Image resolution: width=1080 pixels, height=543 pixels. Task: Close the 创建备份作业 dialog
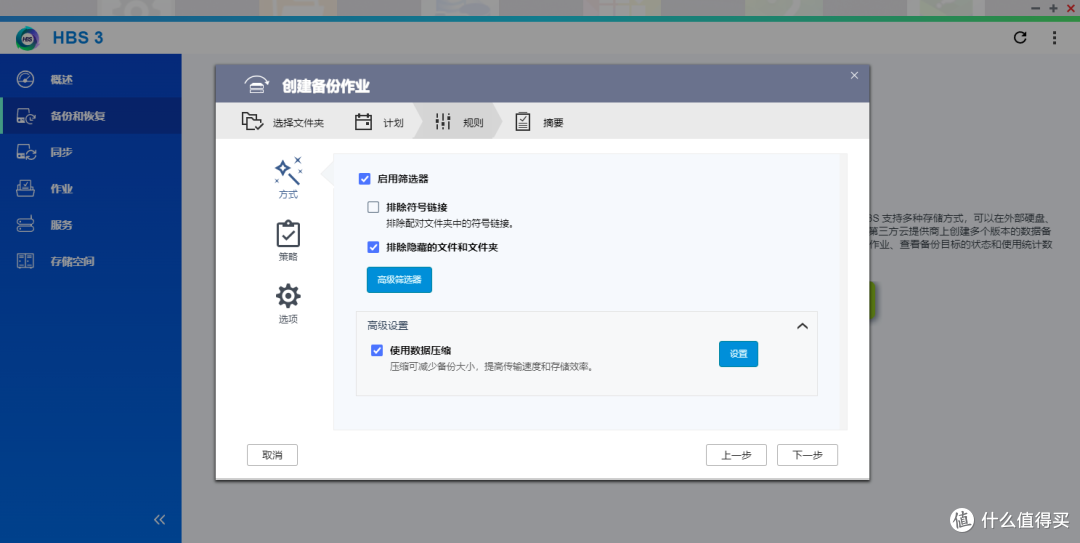[854, 76]
